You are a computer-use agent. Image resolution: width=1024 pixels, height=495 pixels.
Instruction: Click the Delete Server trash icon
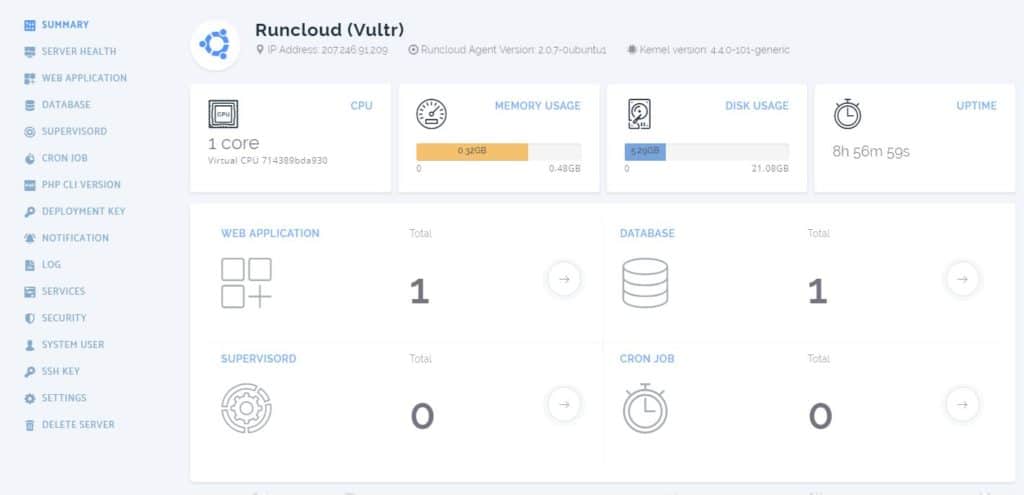click(29, 425)
